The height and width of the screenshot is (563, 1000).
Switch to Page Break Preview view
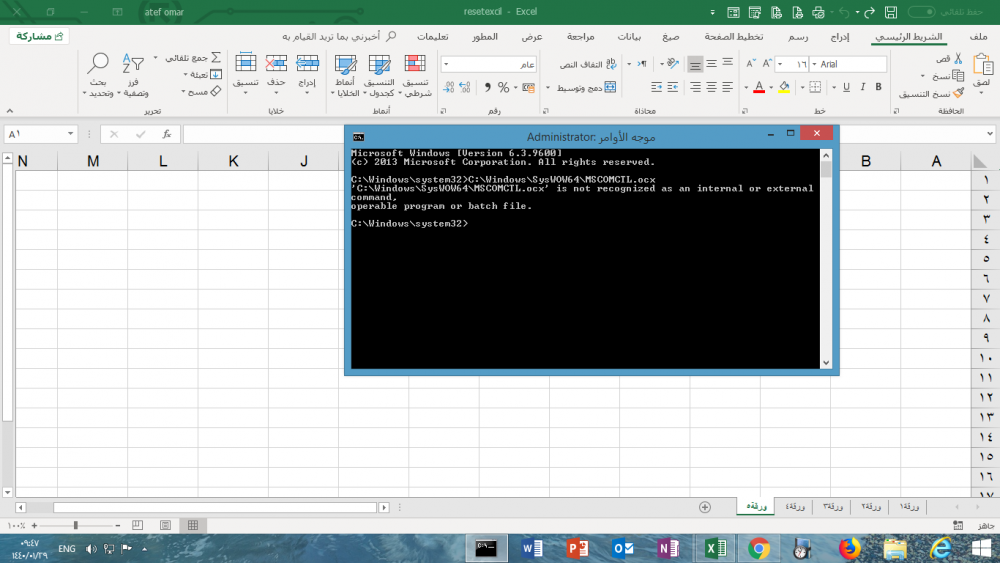point(137,525)
